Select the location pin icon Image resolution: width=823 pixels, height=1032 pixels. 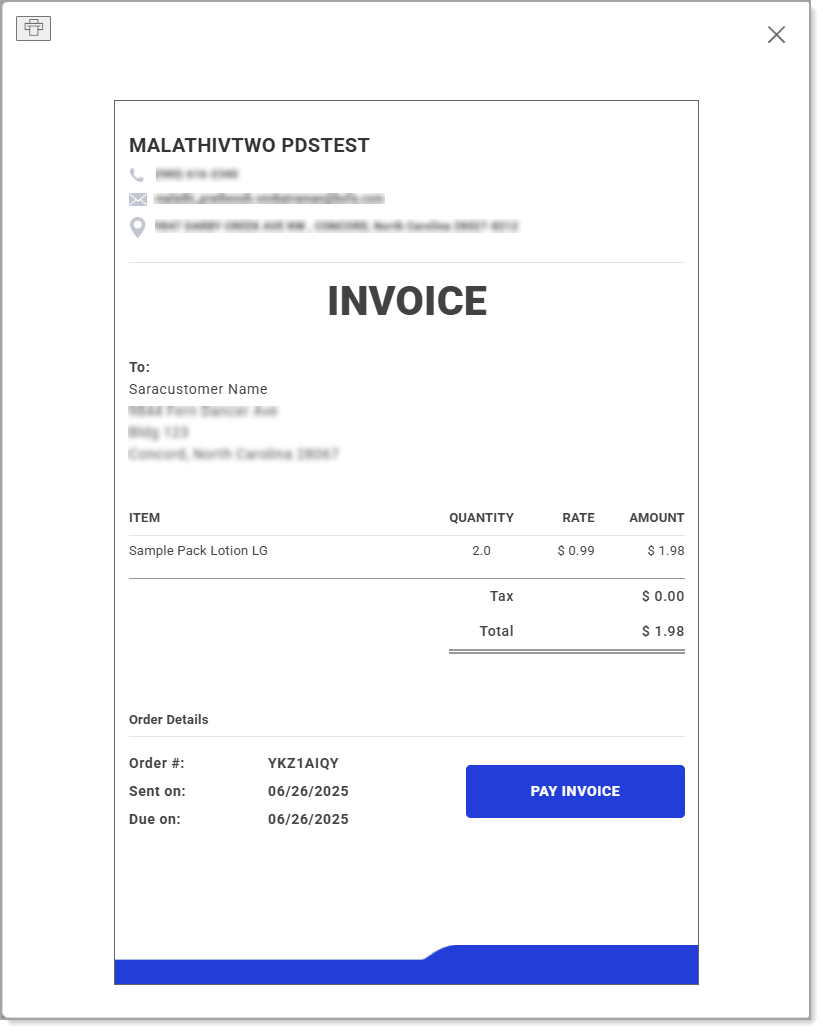[137, 225]
